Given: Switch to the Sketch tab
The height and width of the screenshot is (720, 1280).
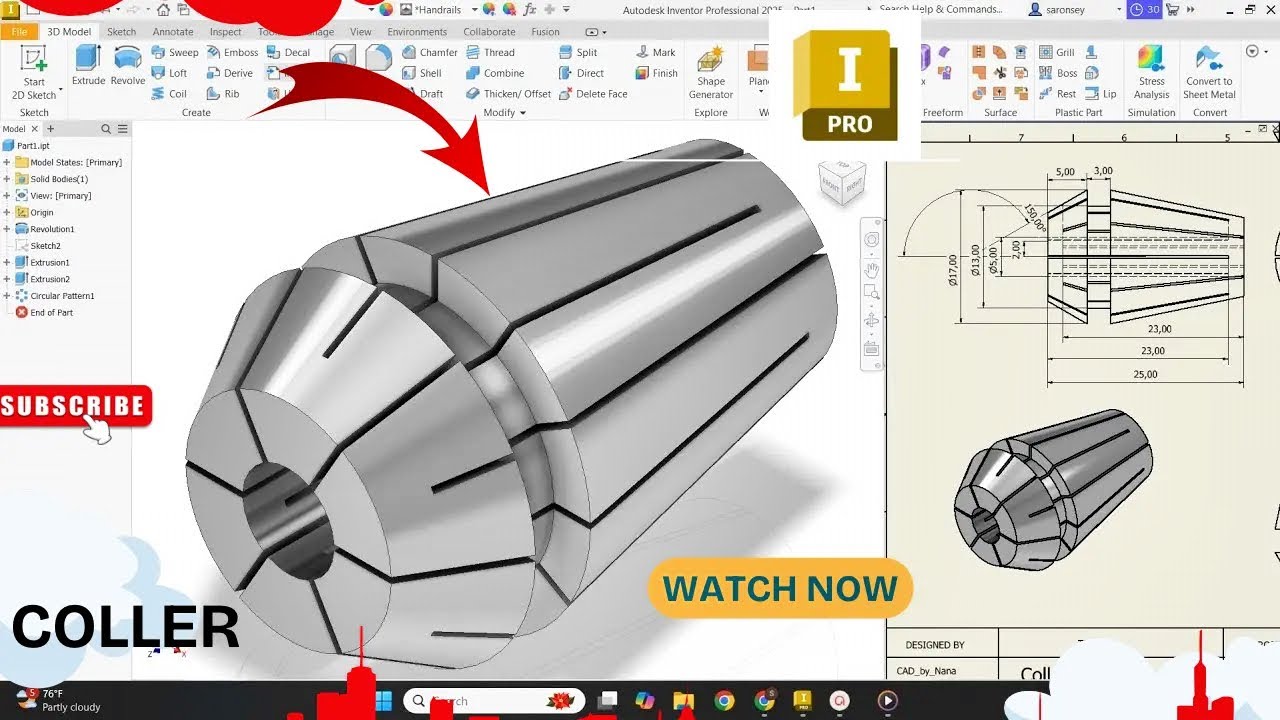Looking at the screenshot, I should point(121,31).
